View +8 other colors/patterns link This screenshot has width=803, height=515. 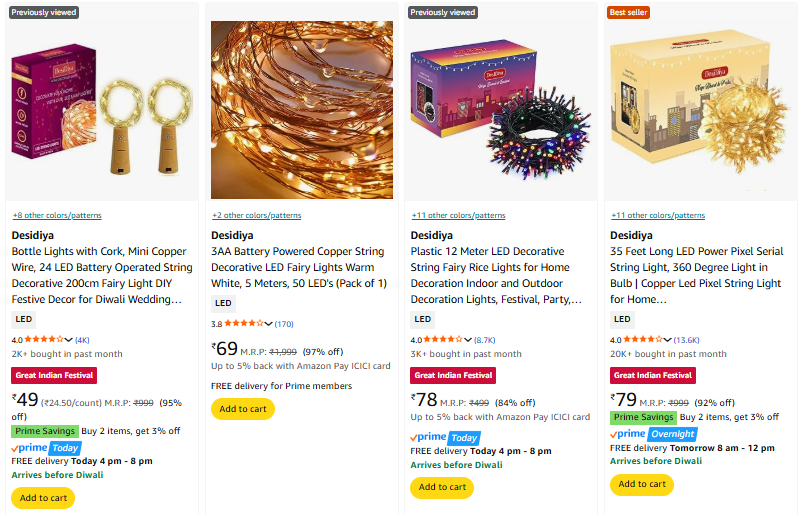click(56, 216)
